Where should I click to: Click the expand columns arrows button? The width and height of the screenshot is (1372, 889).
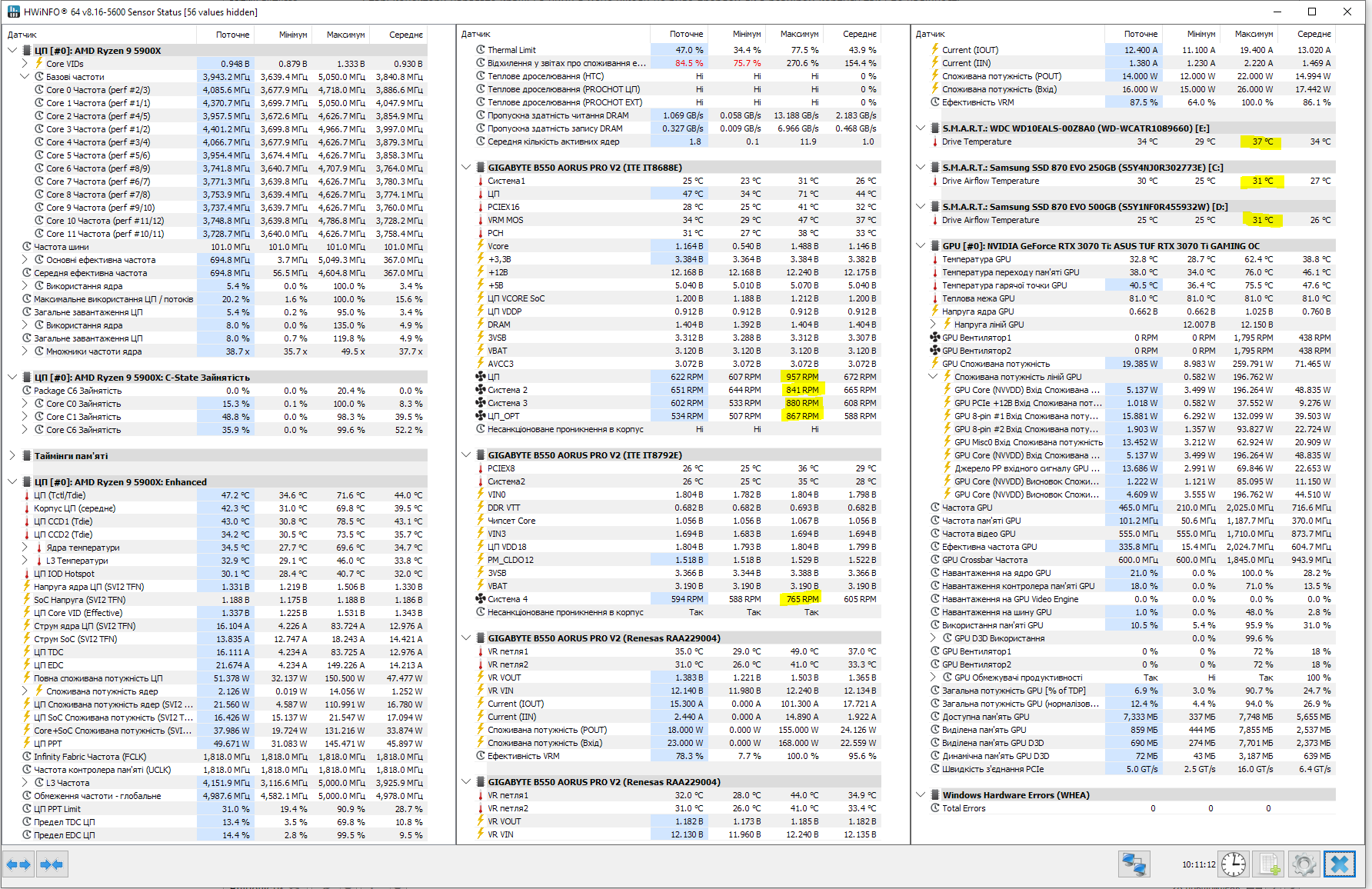pyautogui.click(x=18, y=864)
